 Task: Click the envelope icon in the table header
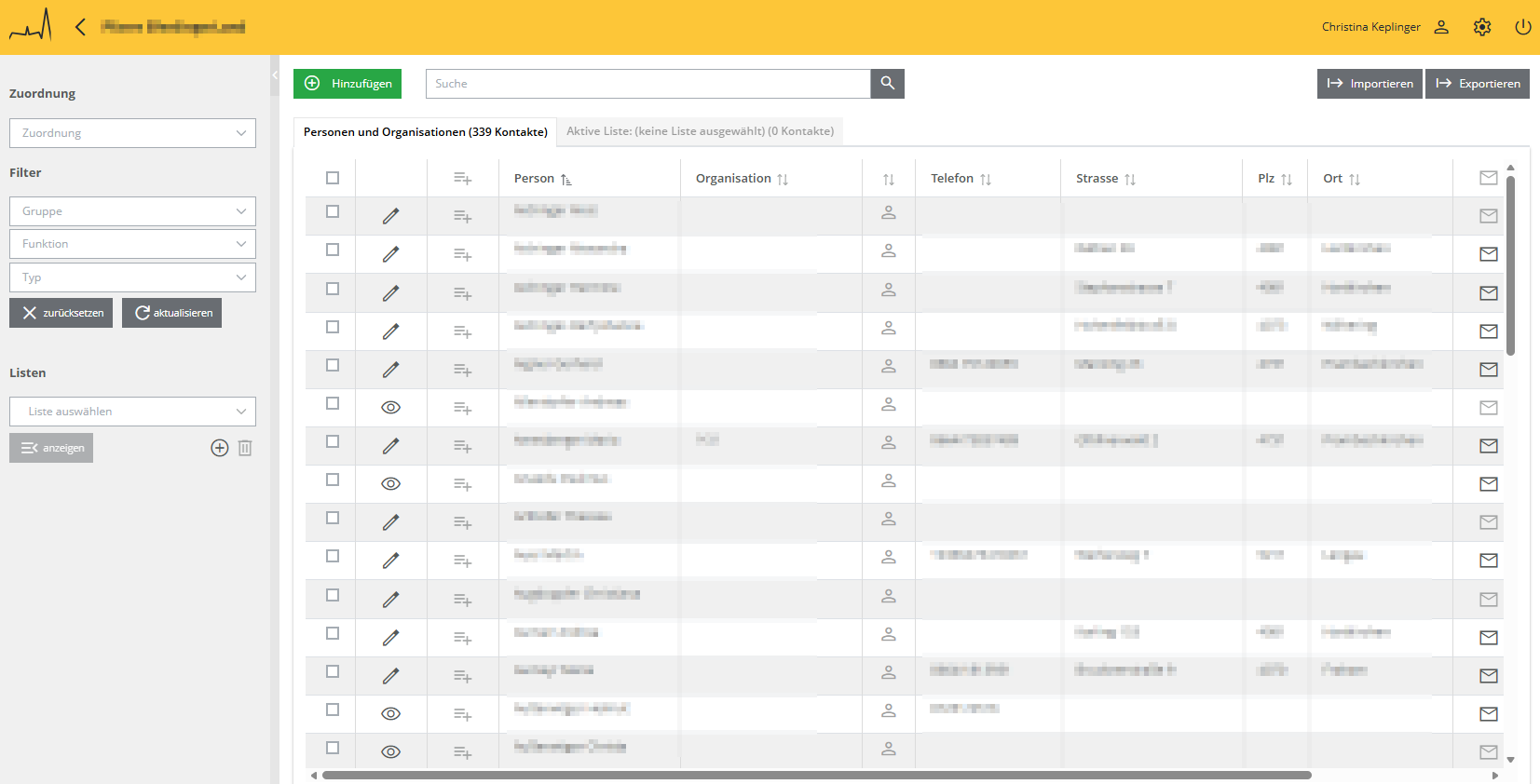(1489, 178)
